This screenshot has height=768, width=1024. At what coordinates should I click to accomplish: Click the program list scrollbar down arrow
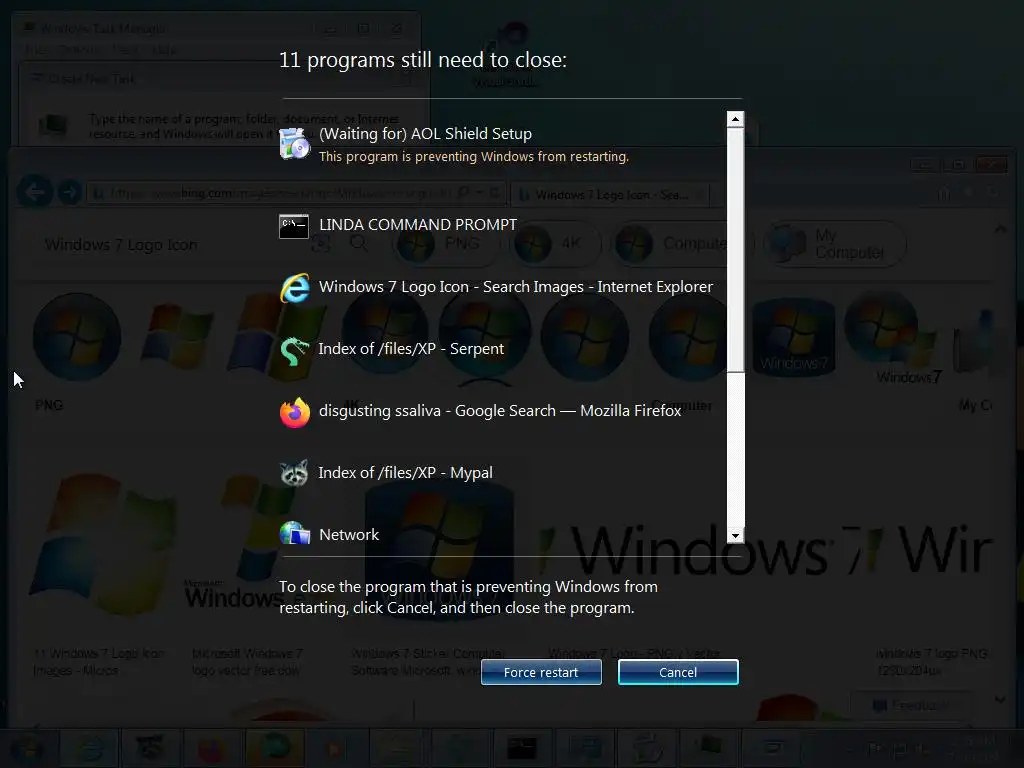click(735, 536)
